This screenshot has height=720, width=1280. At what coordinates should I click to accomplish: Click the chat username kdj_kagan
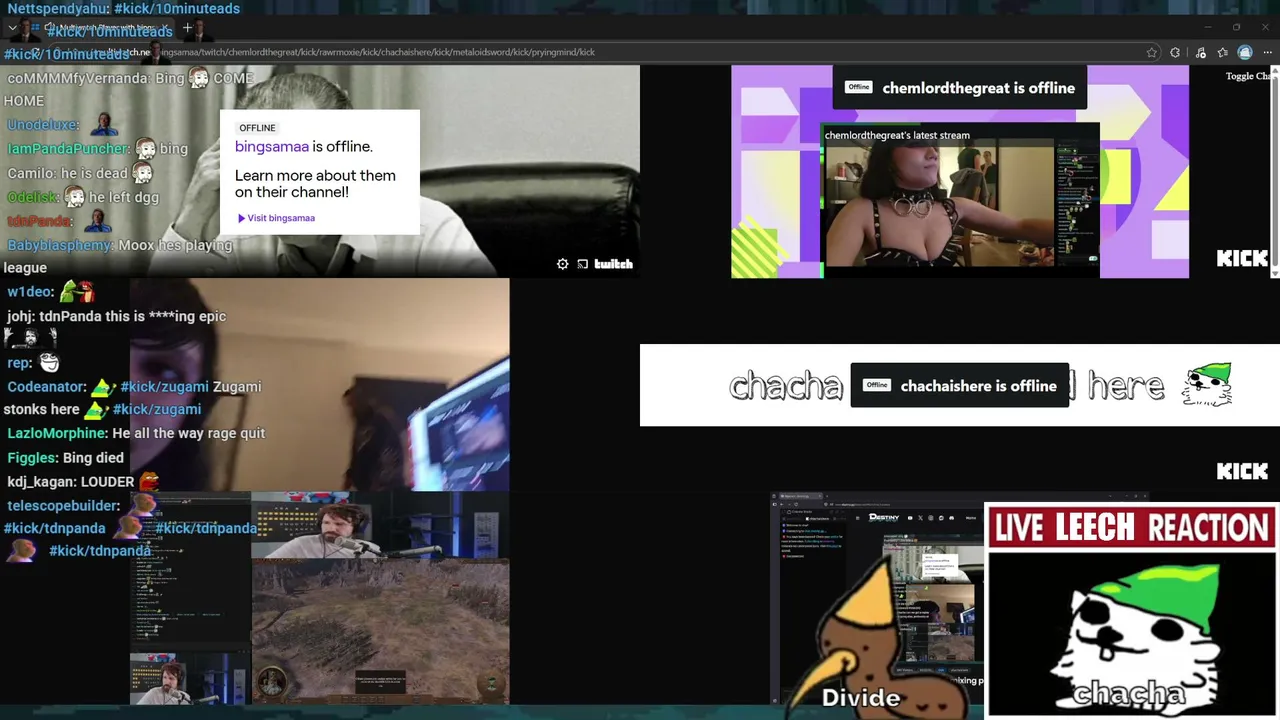pos(42,481)
